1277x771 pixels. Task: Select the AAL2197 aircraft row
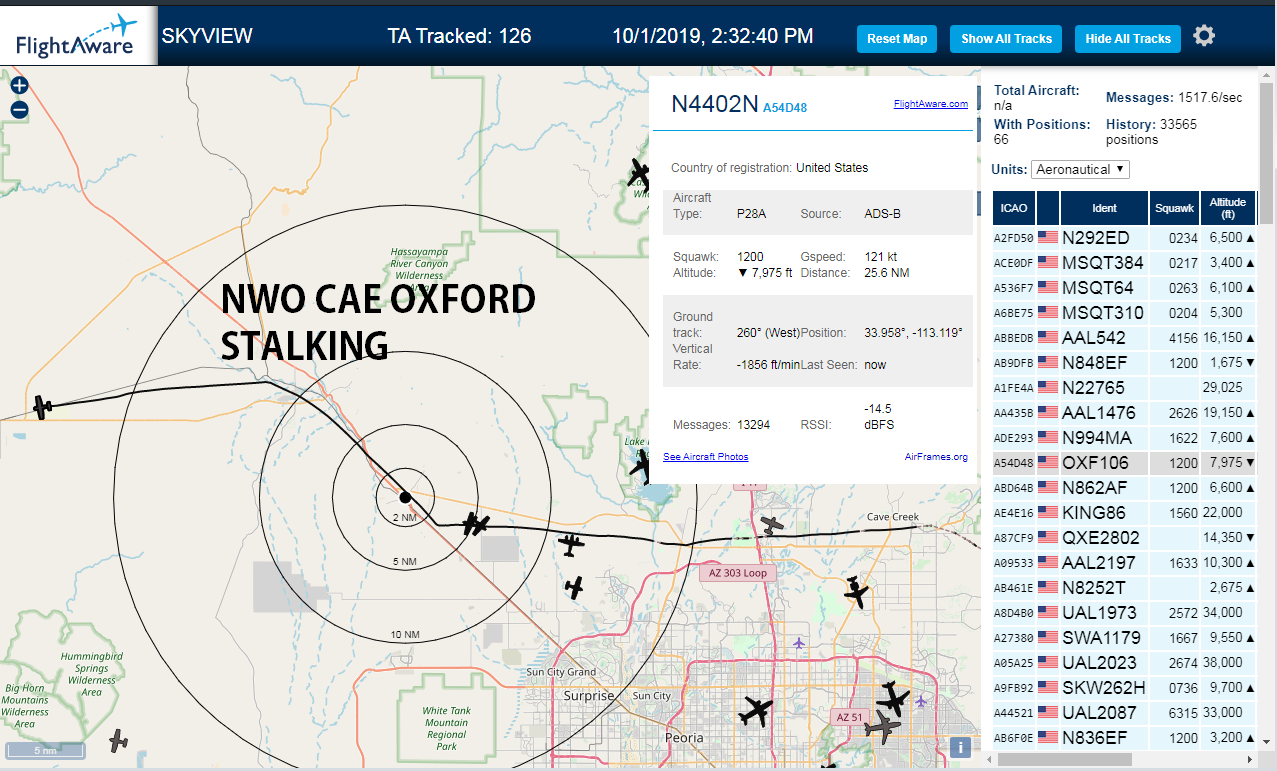point(1124,563)
